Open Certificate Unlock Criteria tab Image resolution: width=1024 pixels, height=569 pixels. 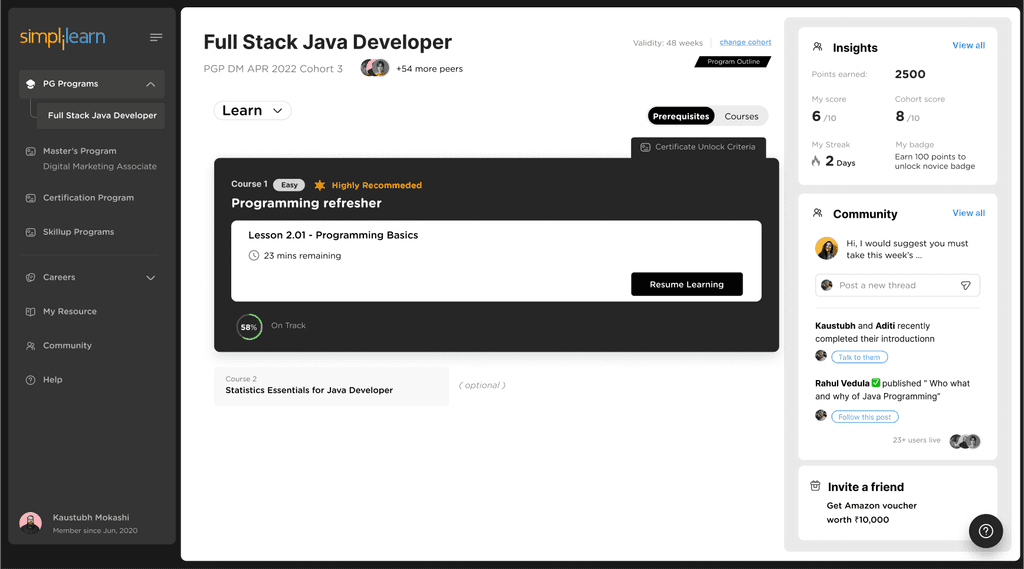[698, 147]
